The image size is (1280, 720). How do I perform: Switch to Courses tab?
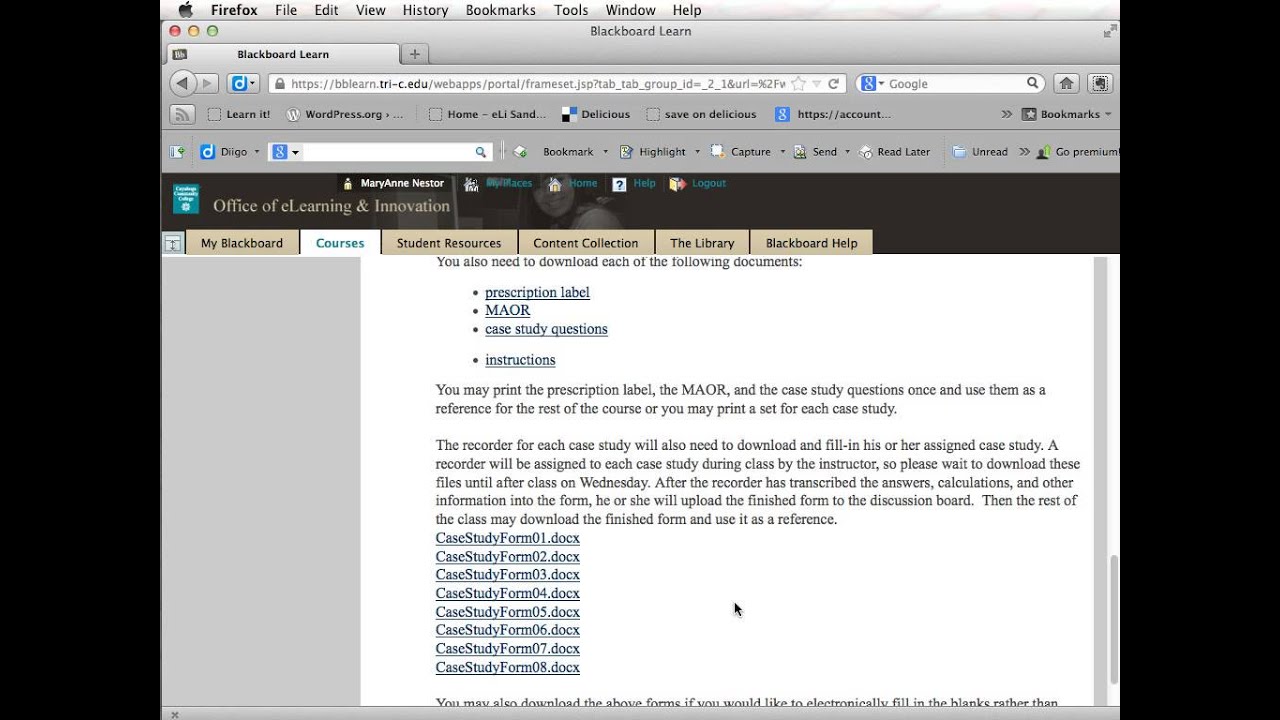340,243
